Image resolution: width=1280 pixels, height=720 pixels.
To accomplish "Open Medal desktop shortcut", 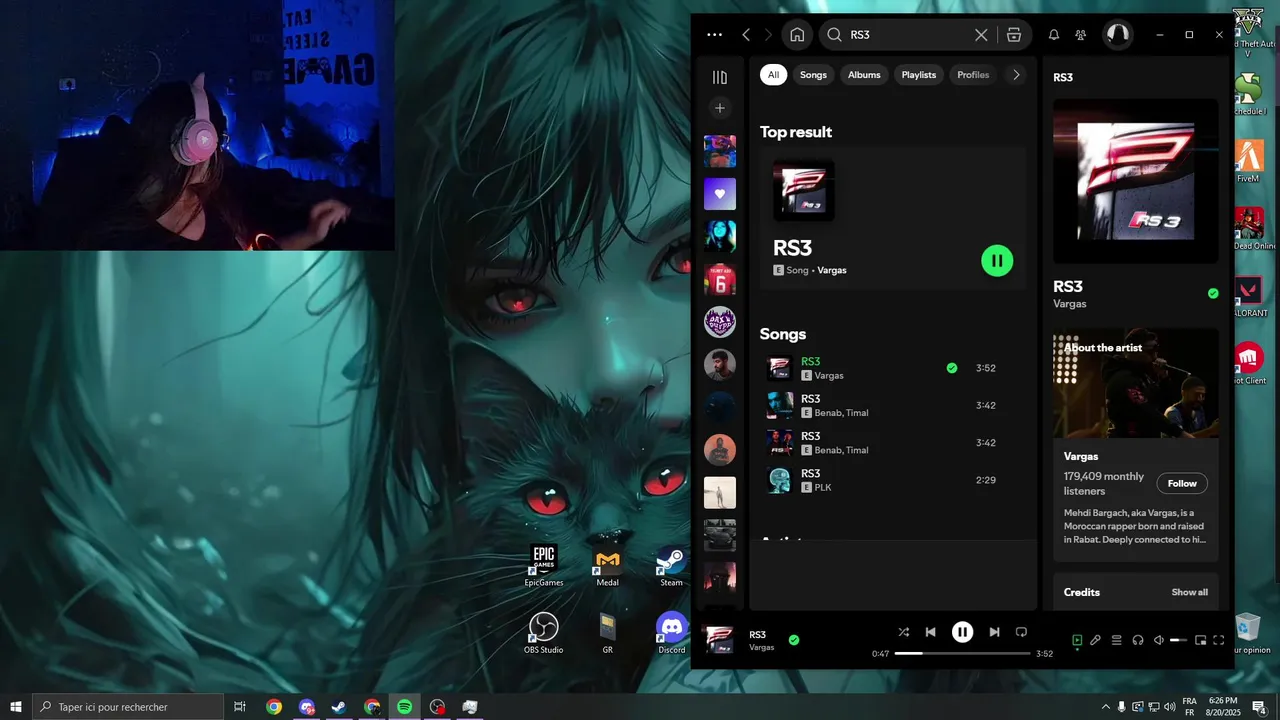I will click(x=608, y=566).
